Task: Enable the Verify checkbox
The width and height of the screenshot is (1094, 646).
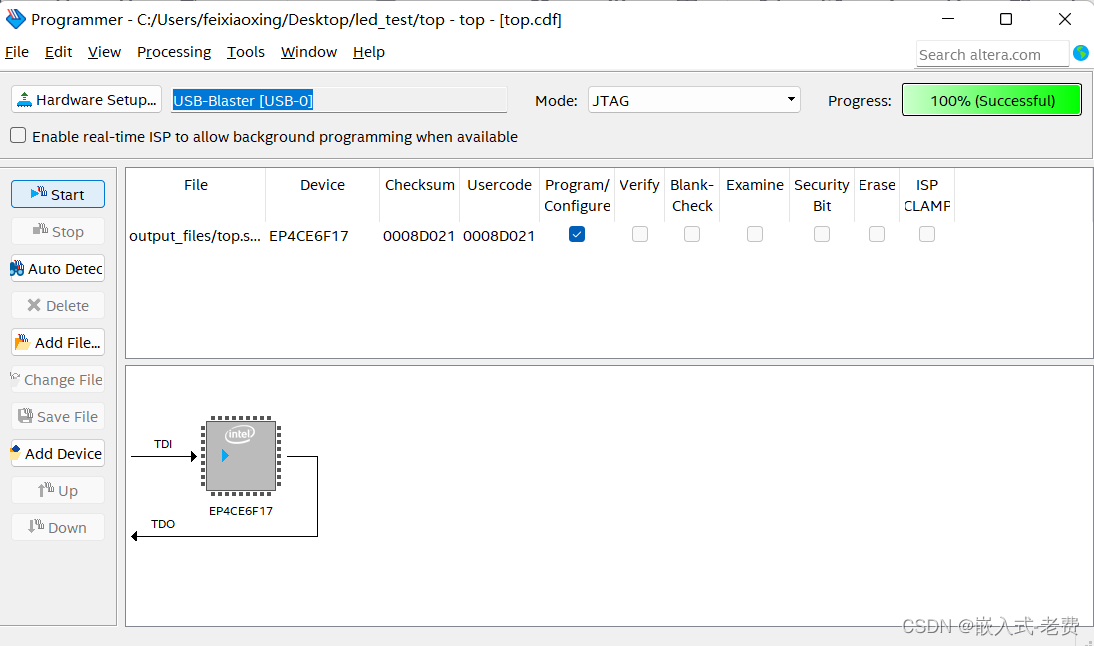Action: (x=640, y=234)
